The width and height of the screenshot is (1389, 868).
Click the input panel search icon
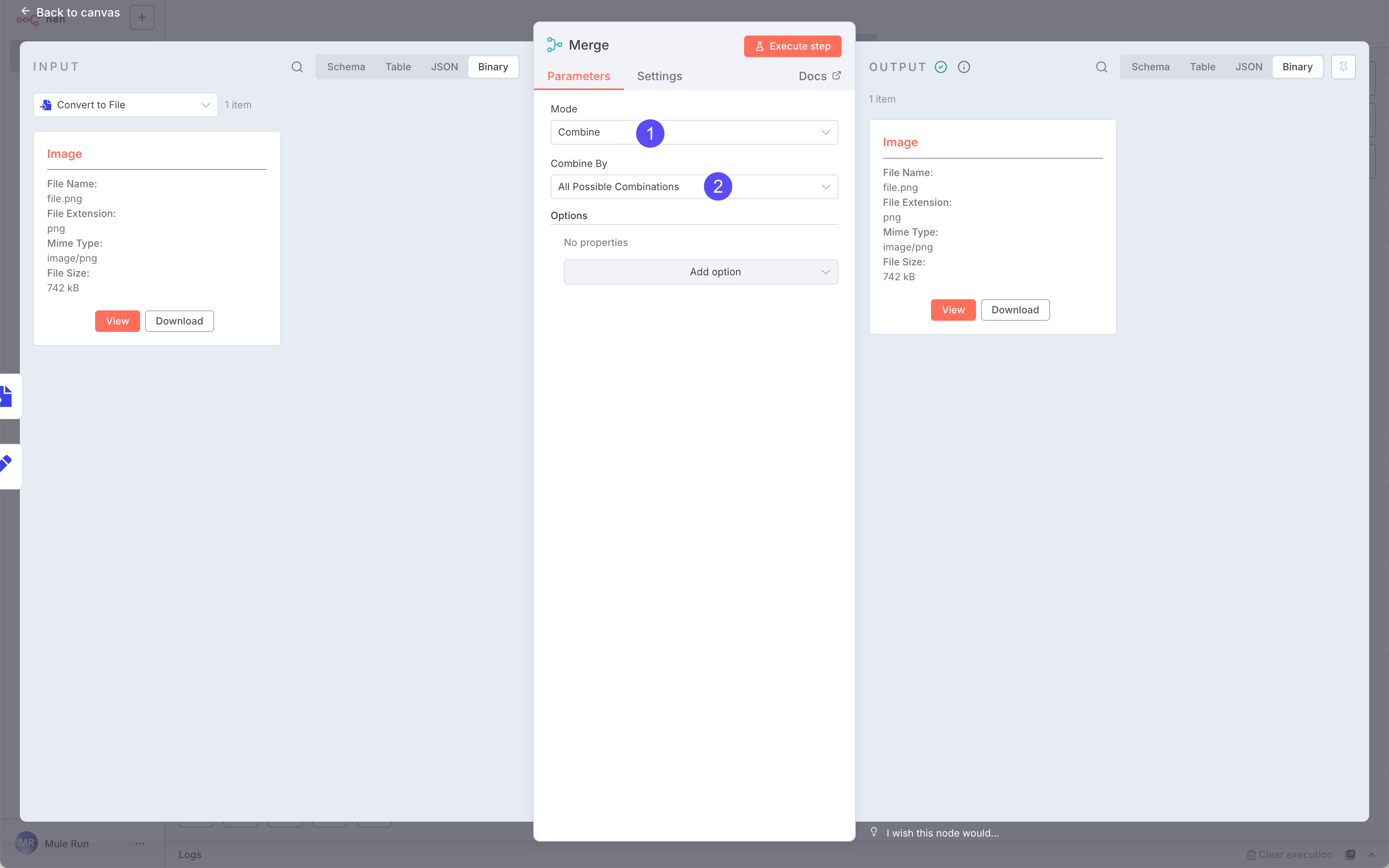[297, 67]
